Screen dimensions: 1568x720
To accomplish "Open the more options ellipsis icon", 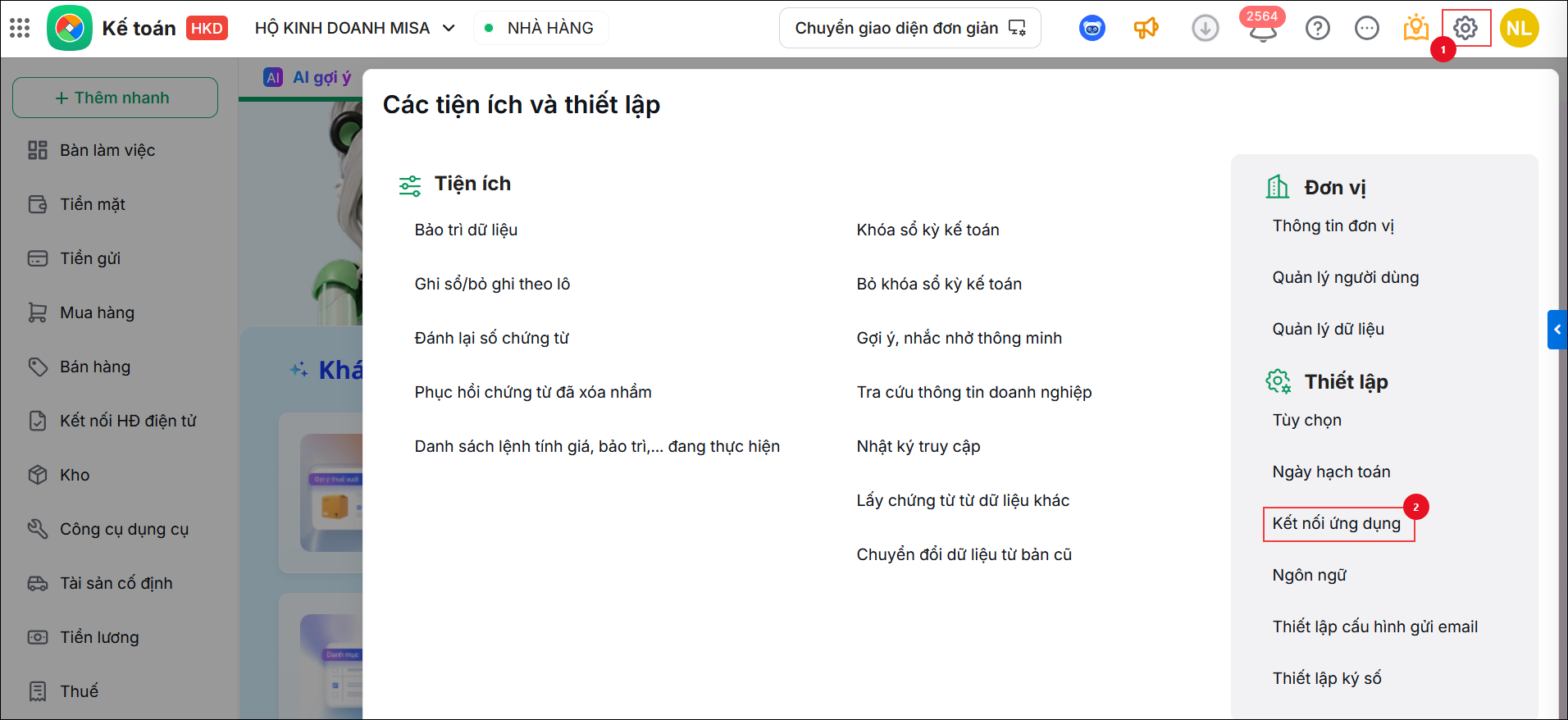I will [x=1367, y=28].
